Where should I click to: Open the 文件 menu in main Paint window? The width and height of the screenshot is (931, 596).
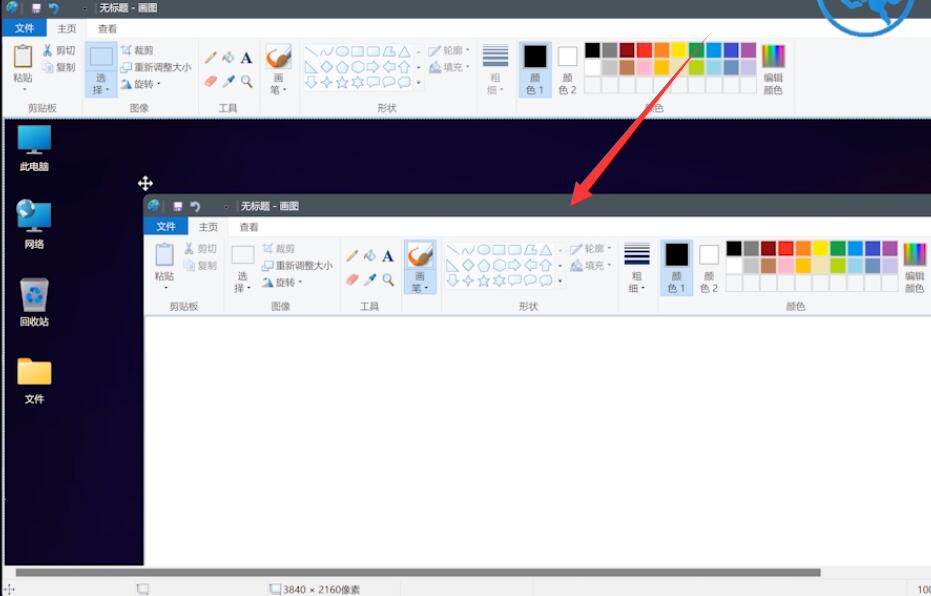coord(24,28)
